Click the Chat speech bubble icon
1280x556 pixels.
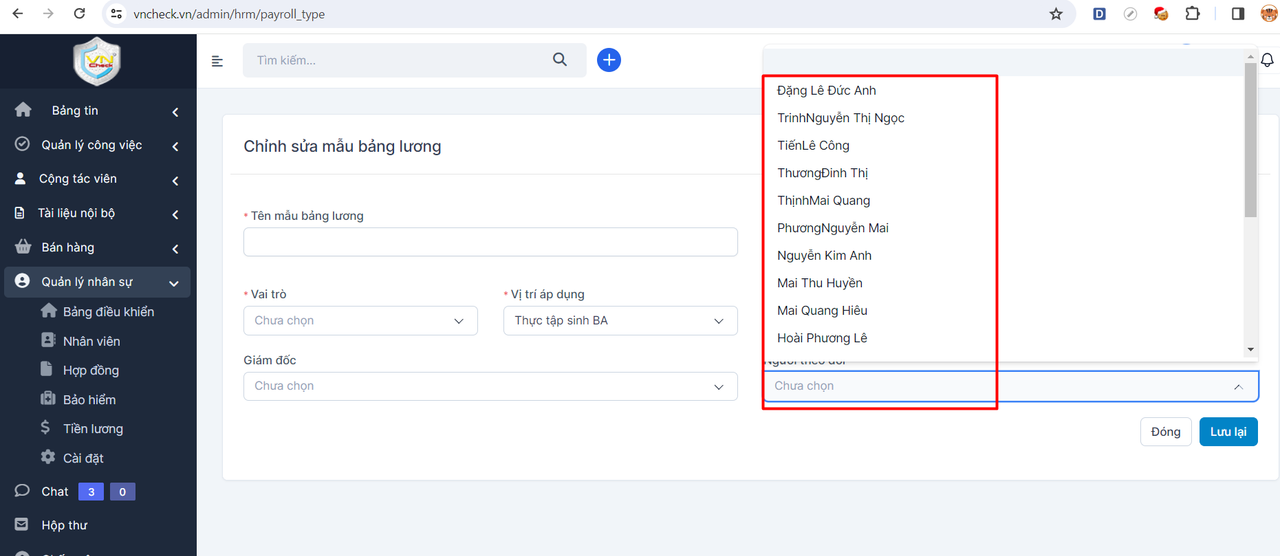point(22,491)
